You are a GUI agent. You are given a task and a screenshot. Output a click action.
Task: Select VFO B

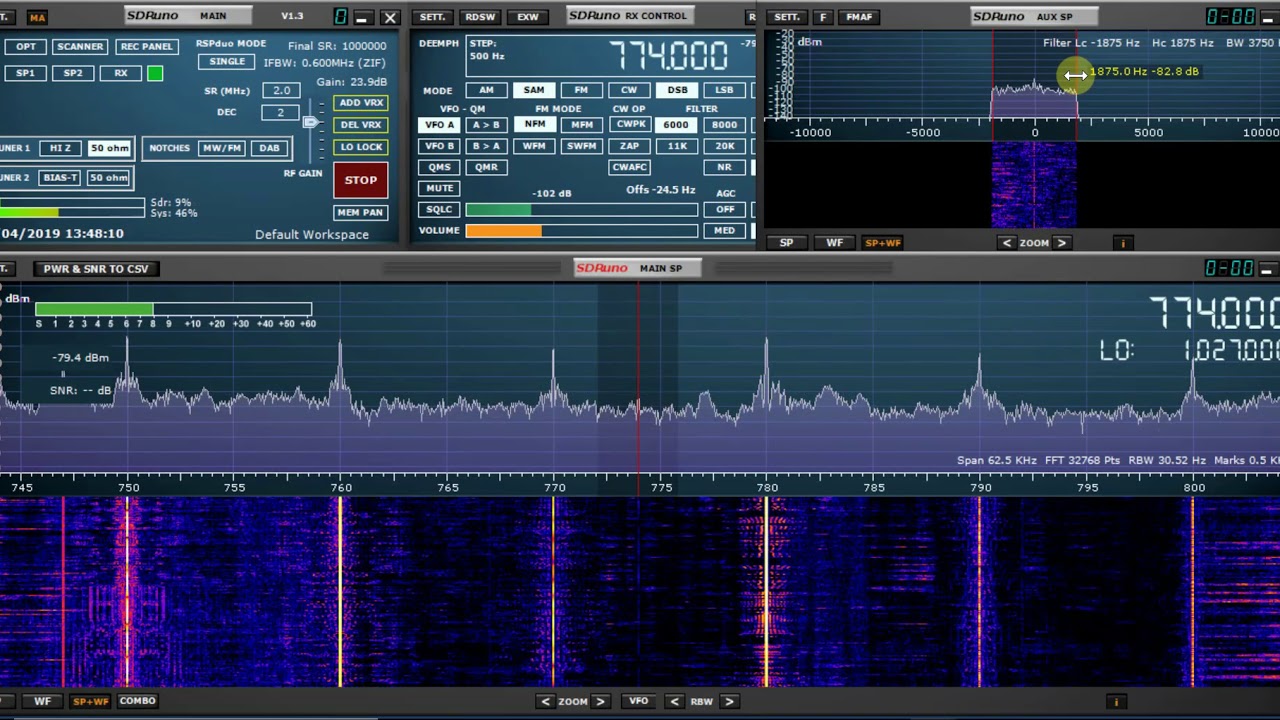coord(440,146)
